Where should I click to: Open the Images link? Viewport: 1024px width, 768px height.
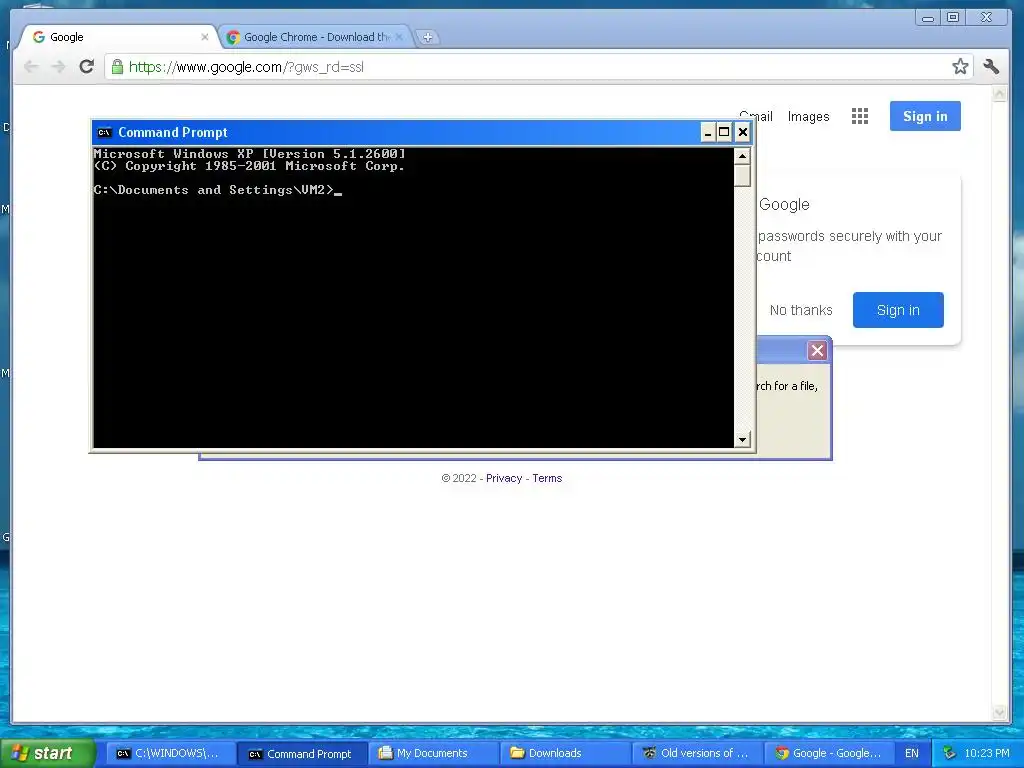tap(808, 117)
